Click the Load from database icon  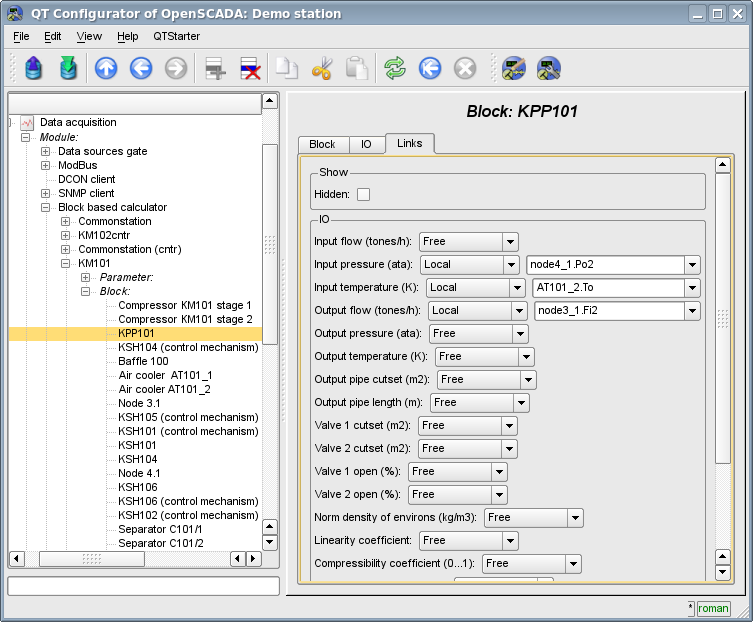point(34,68)
